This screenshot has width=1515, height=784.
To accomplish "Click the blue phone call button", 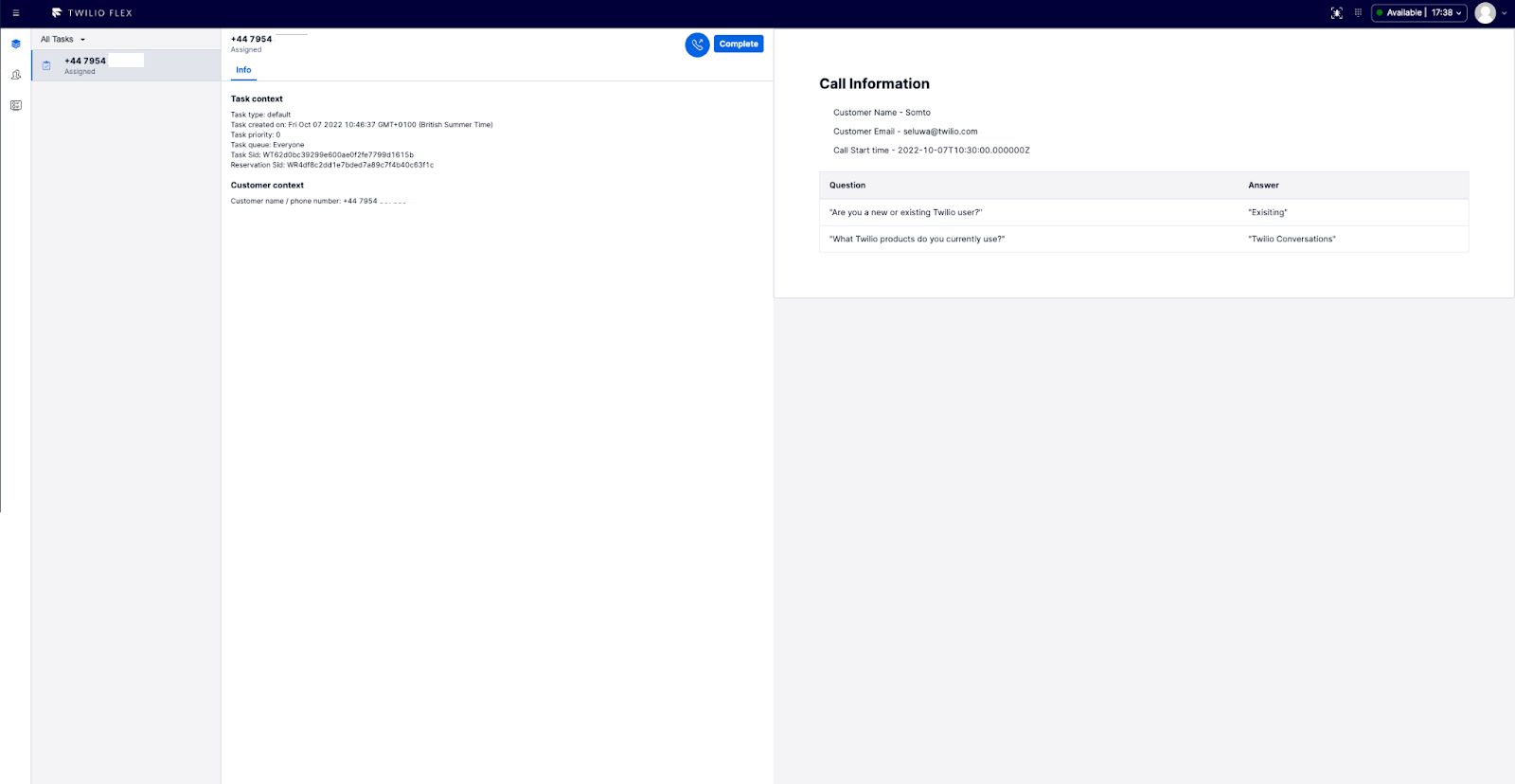I will 697,45.
